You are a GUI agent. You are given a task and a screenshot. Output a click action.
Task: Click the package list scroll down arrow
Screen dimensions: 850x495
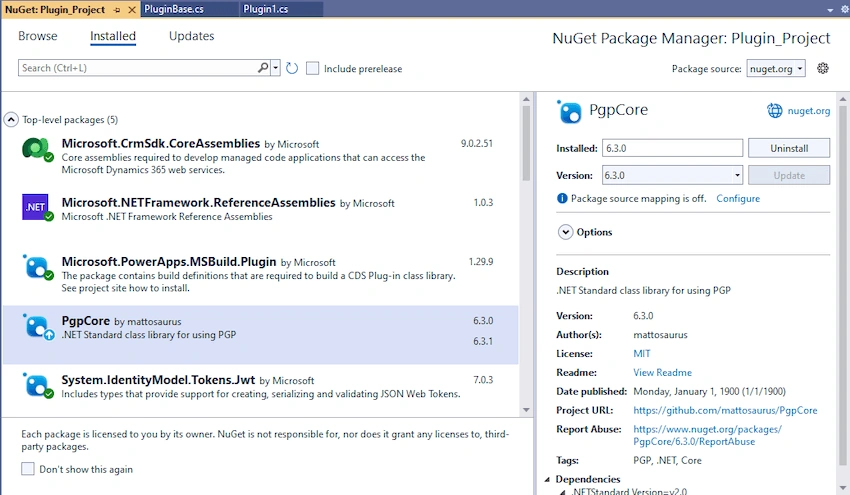pyautogui.click(x=526, y=410)
